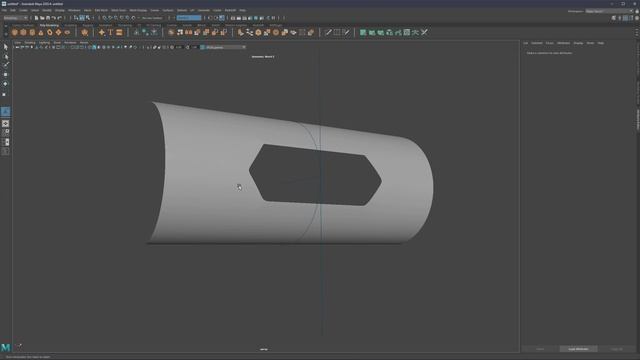This screenshot has width=640, height=360.
Task: Toggle select by object type mode
Action: coord(82,18)
